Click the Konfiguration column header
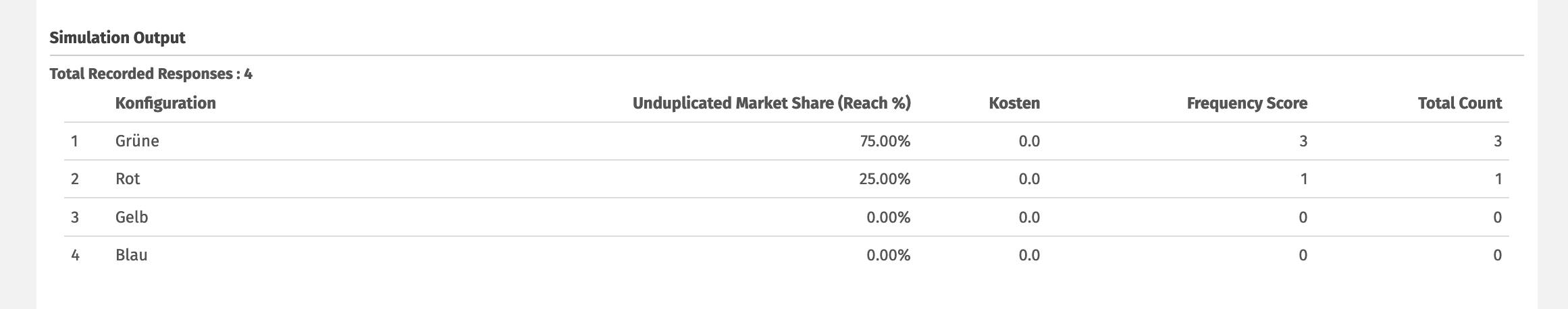This screenshot has height=309, width=1568. [165, 103]
